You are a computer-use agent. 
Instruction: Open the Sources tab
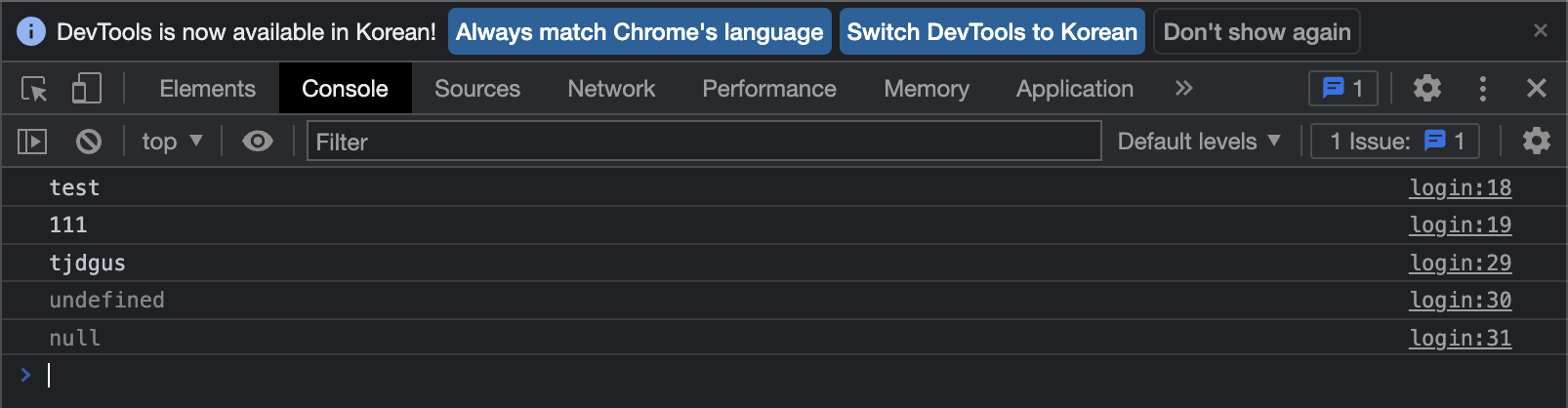pos(477,89)
